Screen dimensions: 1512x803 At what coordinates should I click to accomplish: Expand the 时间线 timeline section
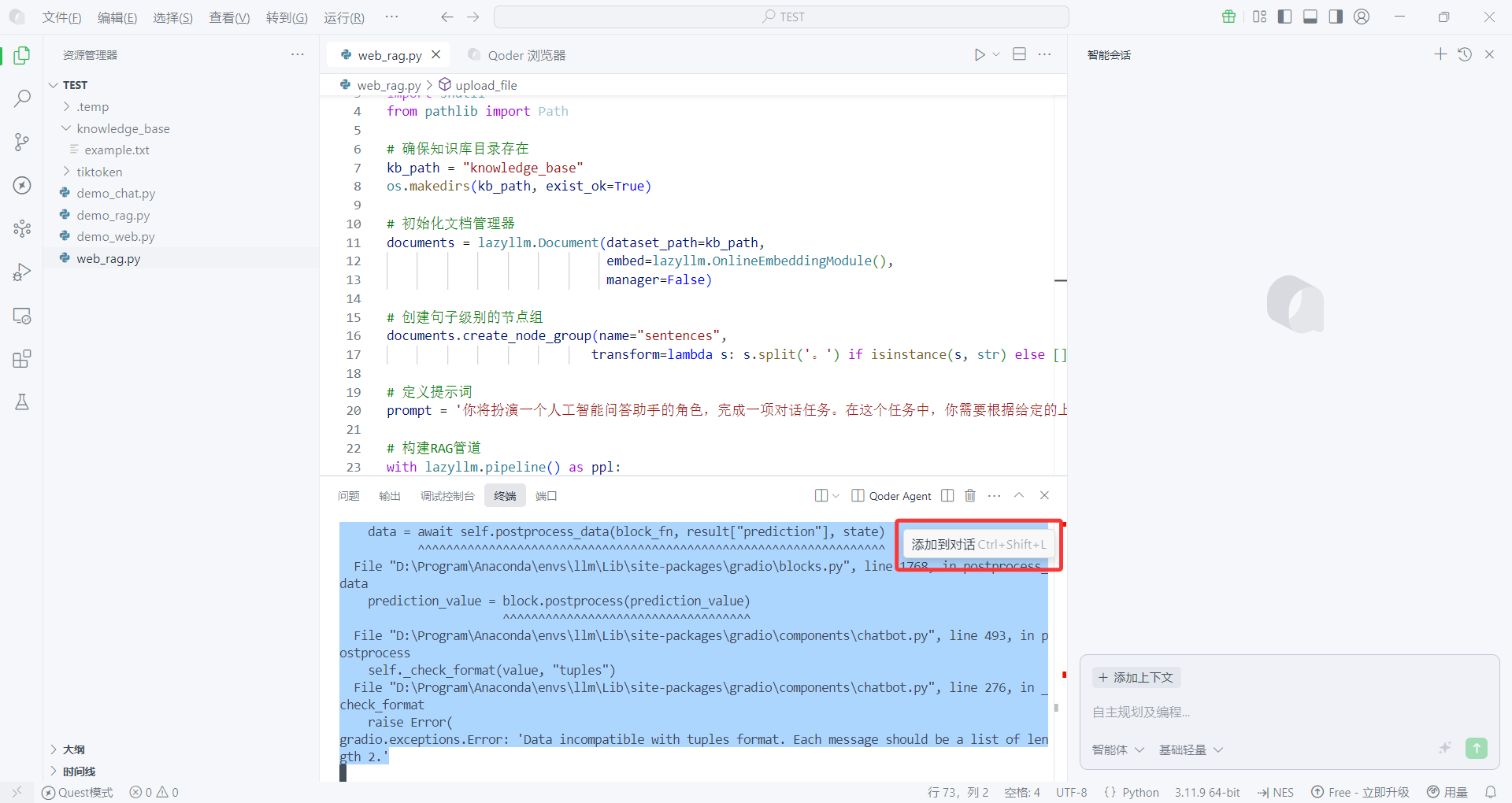click(79, 772)
